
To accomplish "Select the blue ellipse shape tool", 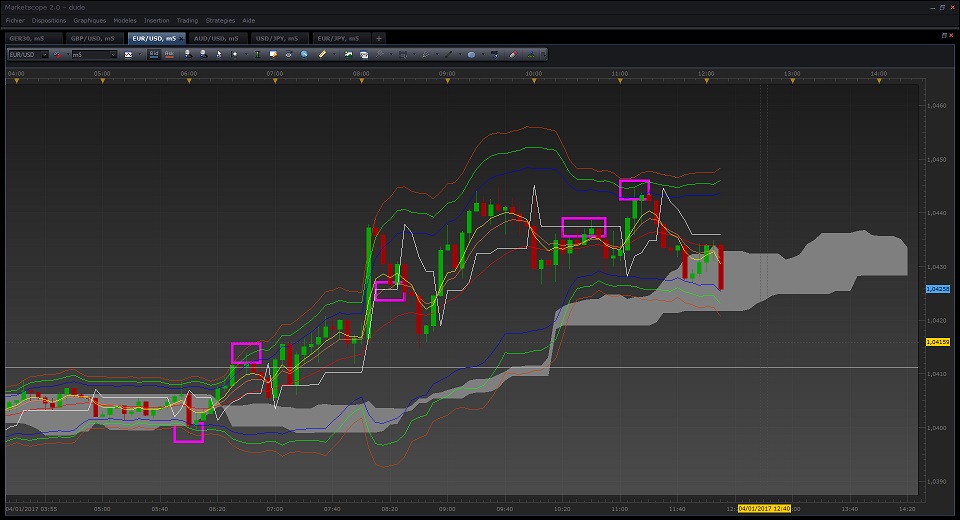I will click(471, 55).
